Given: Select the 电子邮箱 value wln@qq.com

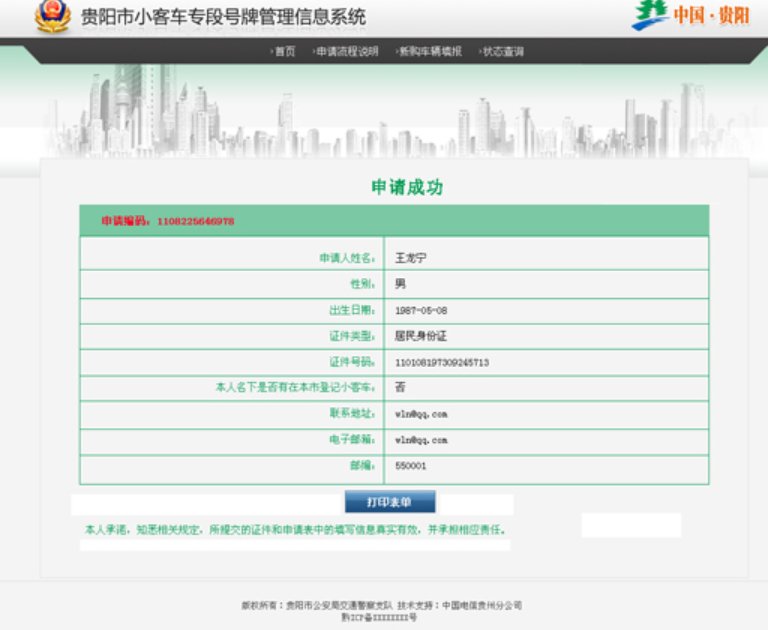Looking at the screenshot, I should pyautogui.click(x=421, y=440).
